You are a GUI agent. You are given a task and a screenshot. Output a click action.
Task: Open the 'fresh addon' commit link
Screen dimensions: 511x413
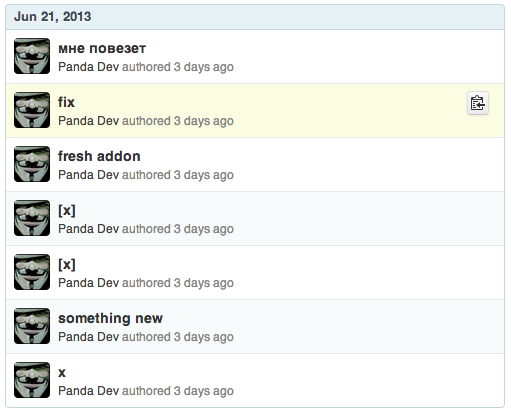tap(99, 156)
